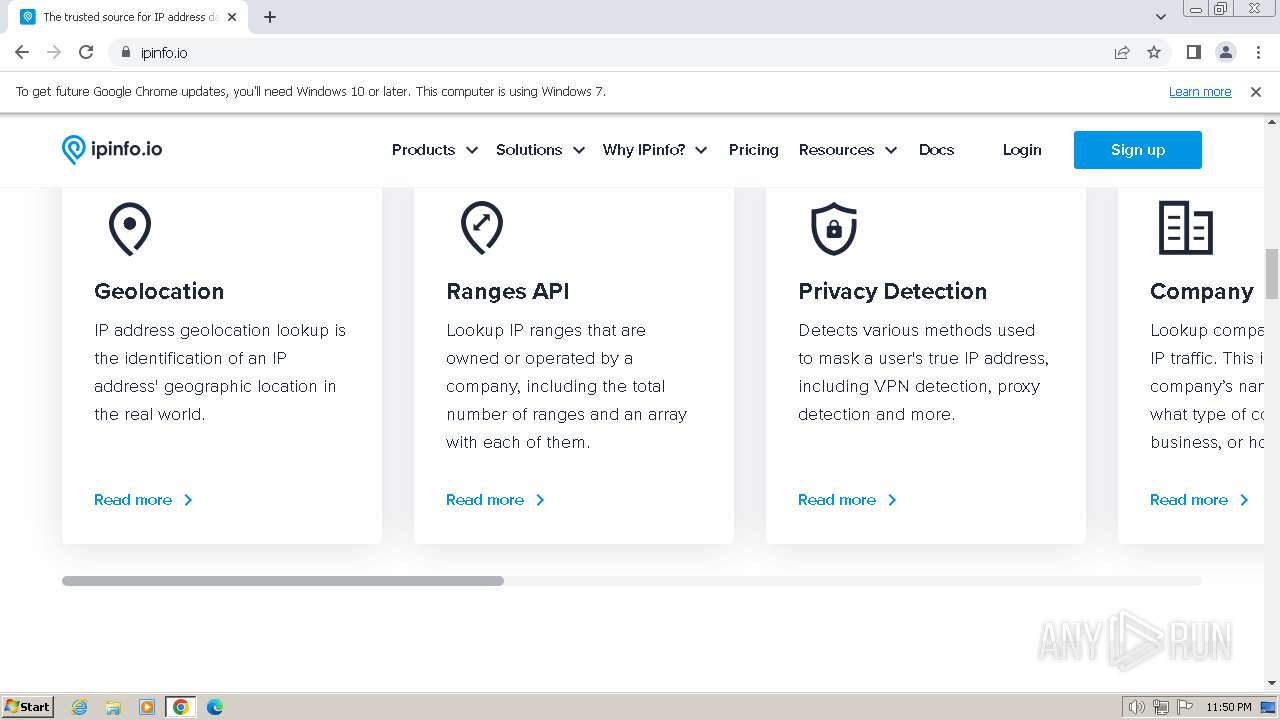The image size is (1280, 720).
Task: Click the Privacy Detection shield icon
Action: (x=834, y=228)
